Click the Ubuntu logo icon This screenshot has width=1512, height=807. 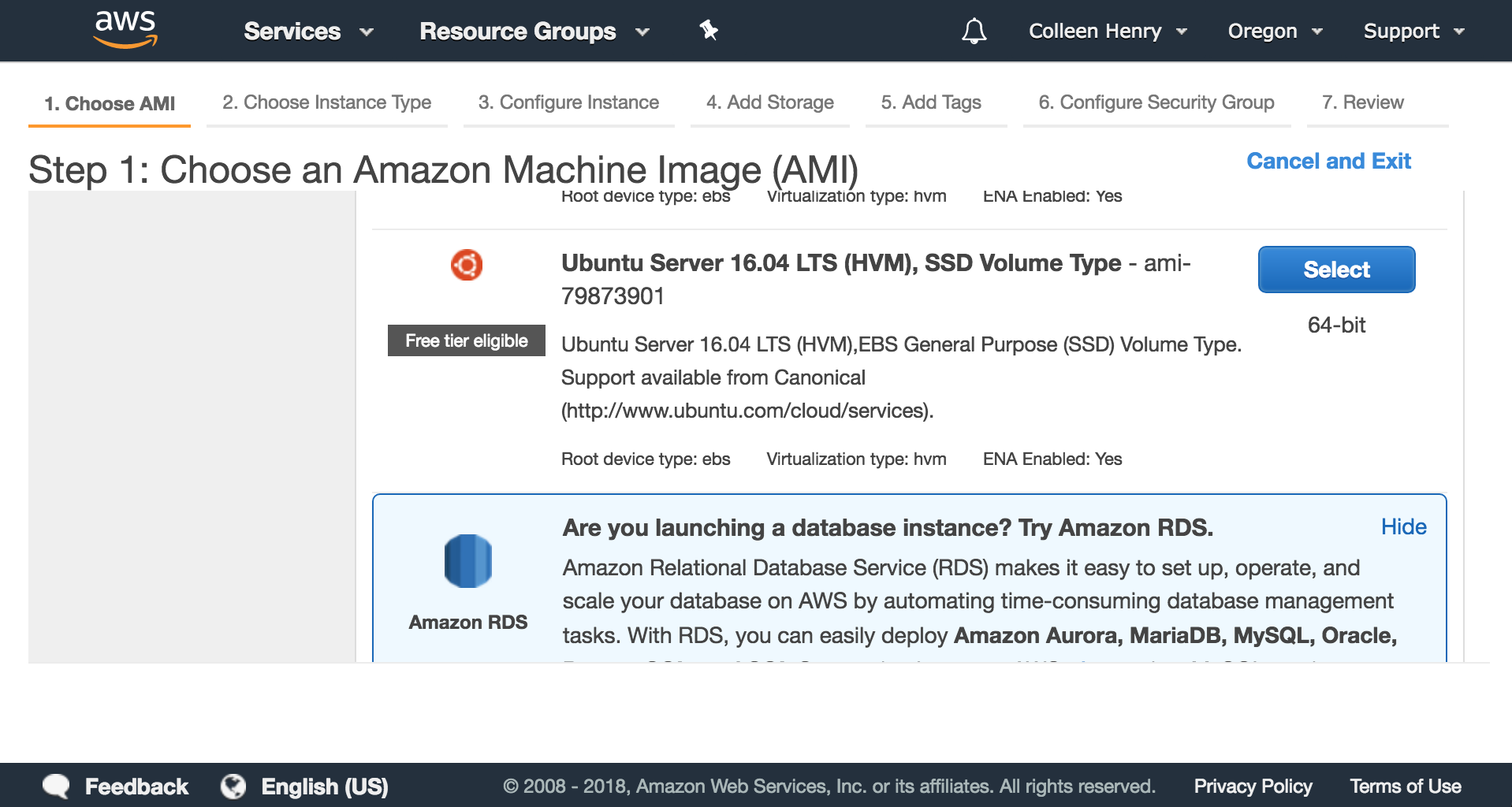[467, 265]
